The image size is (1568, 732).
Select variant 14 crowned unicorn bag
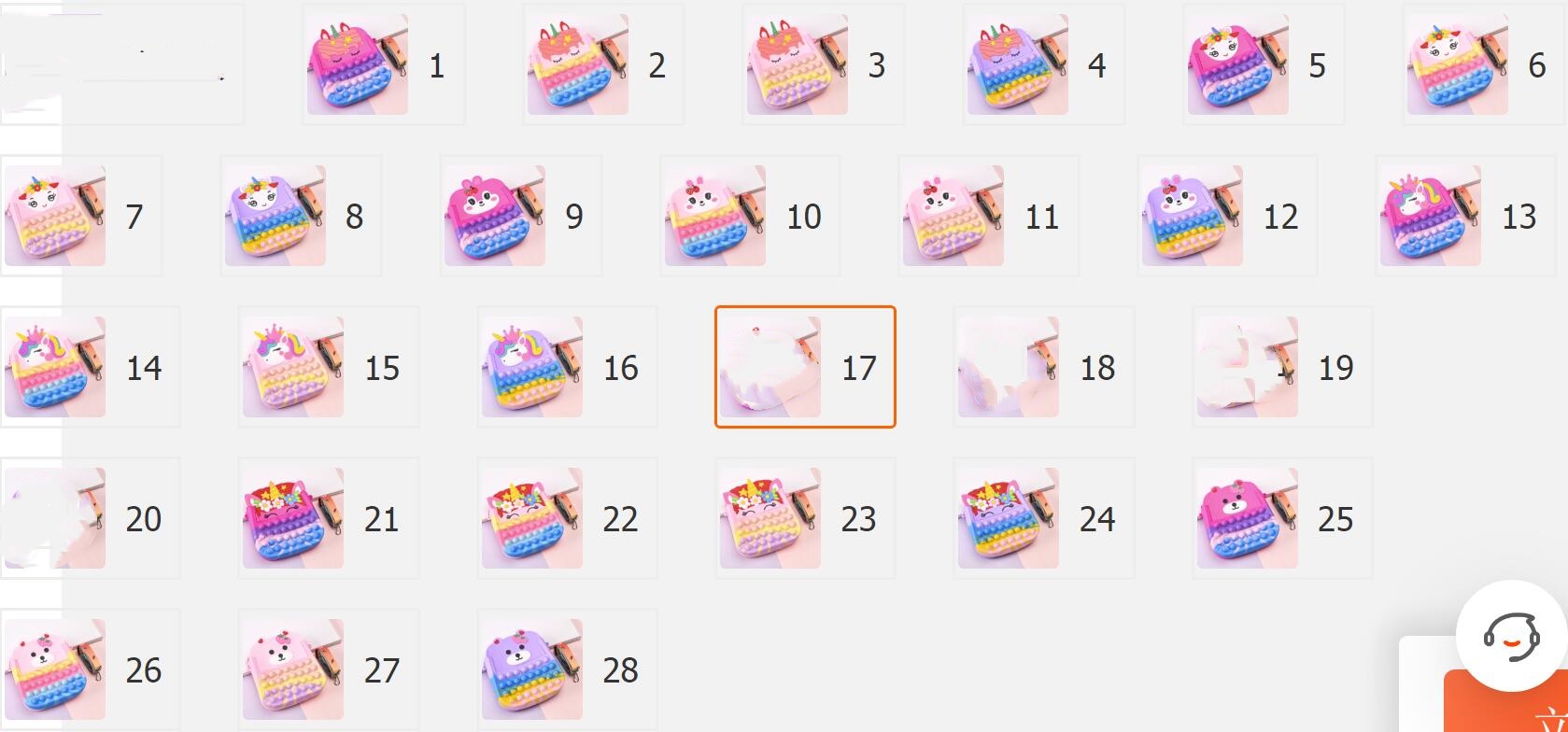pyautogui.click(x=90, y=367)
